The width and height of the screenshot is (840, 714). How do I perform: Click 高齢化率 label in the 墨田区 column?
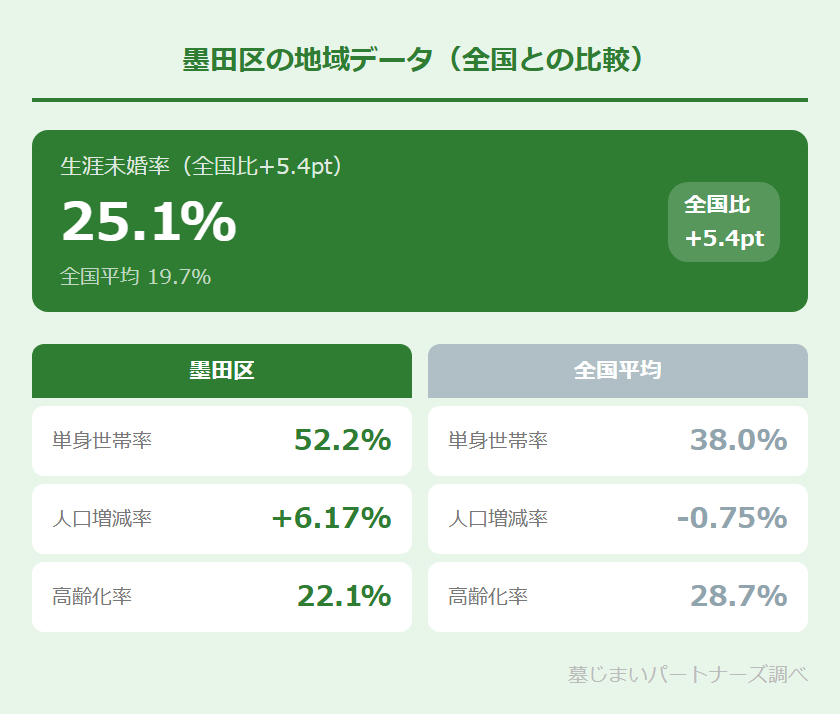point(92,597)
